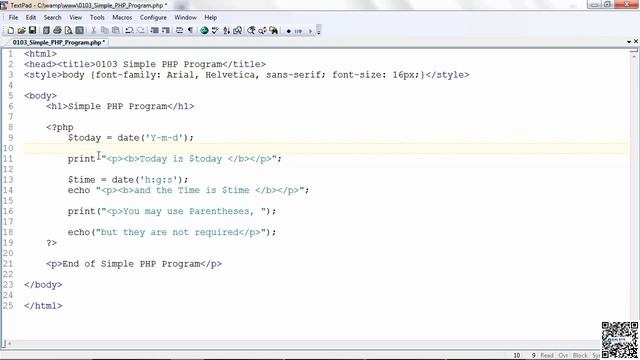This screenshot has width=640, height=360.
Task: Click the Manage Files toolbar icon
Action: pyautogui.click(x=46, y=31)
